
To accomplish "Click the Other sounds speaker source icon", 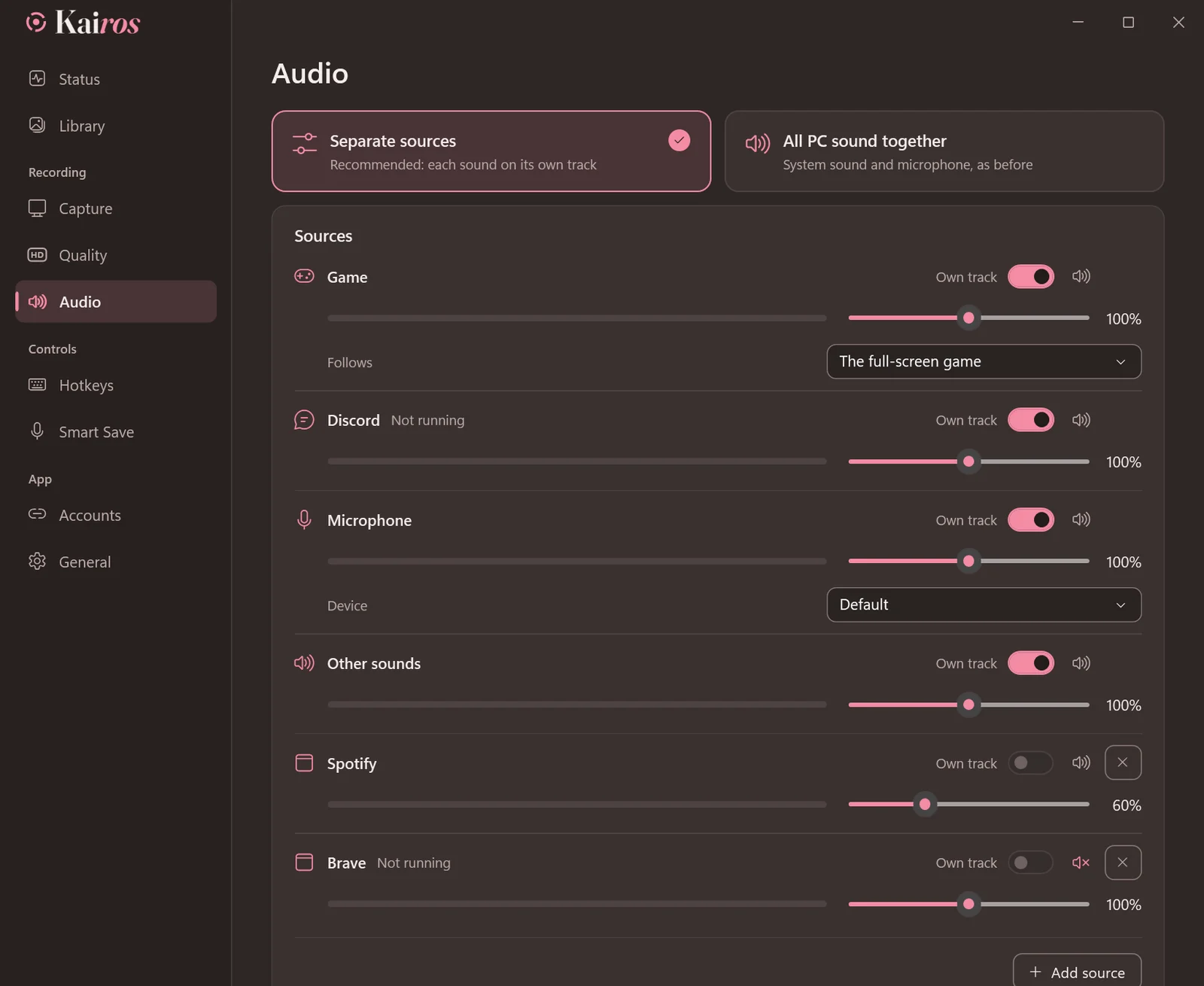I will click(304, 663).
